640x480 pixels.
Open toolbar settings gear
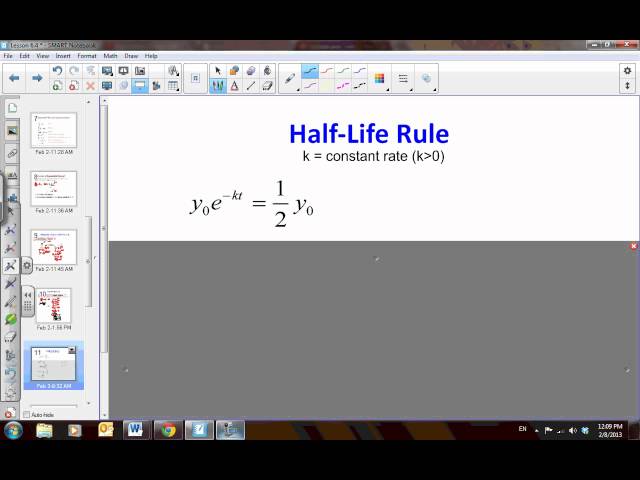tap(627, 71)
